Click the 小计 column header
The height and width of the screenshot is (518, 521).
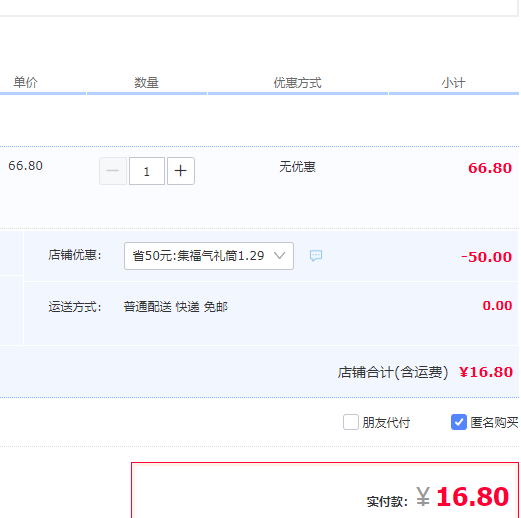[453, 83]
